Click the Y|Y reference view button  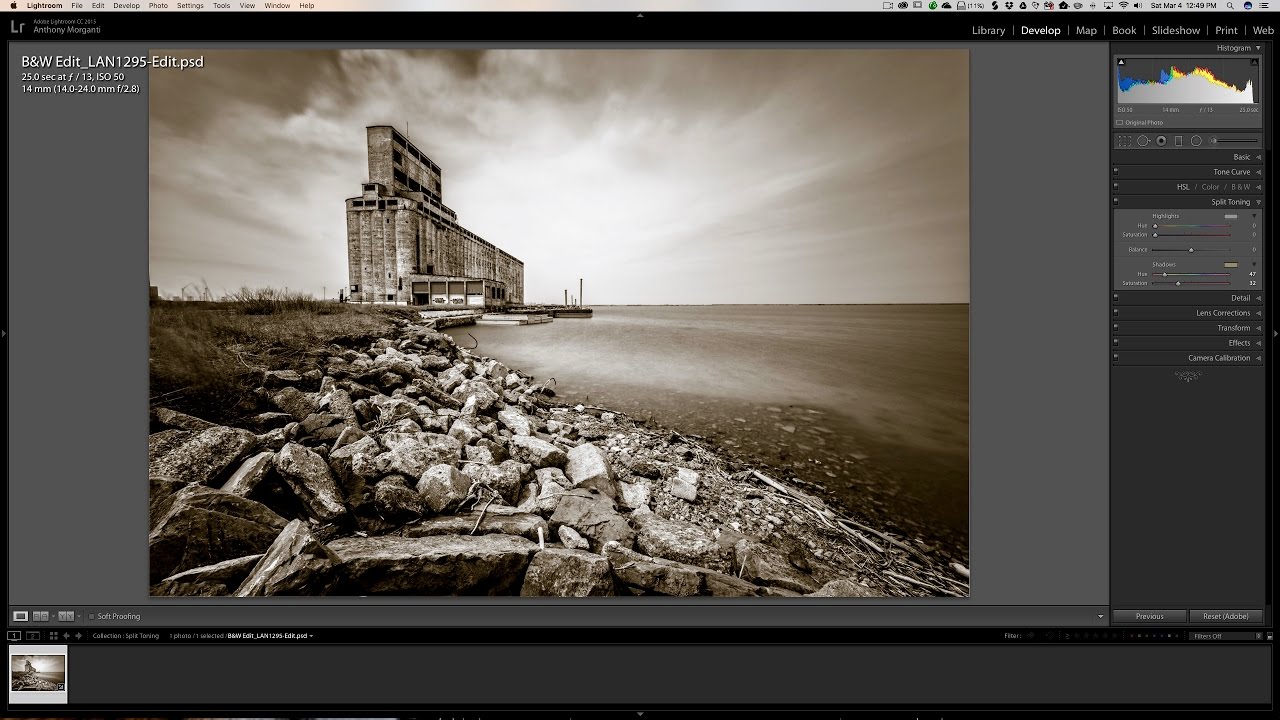pyautogui.click(x=66, y=616)
